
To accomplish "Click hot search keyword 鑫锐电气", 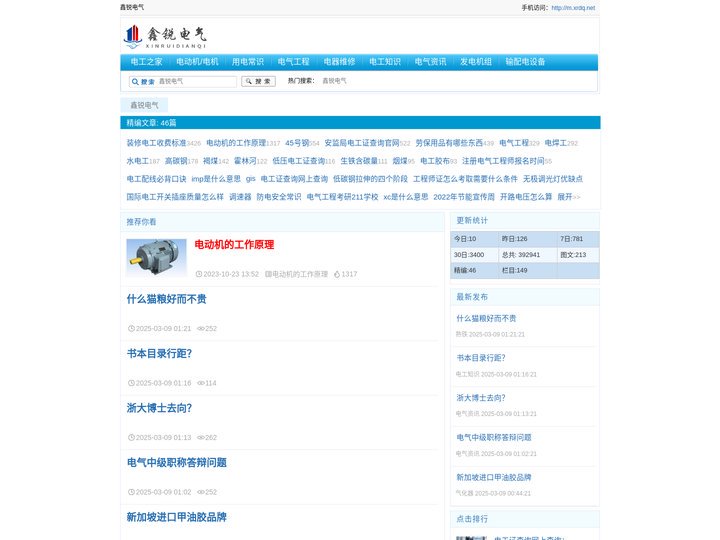I will click(x=334, y=81).
